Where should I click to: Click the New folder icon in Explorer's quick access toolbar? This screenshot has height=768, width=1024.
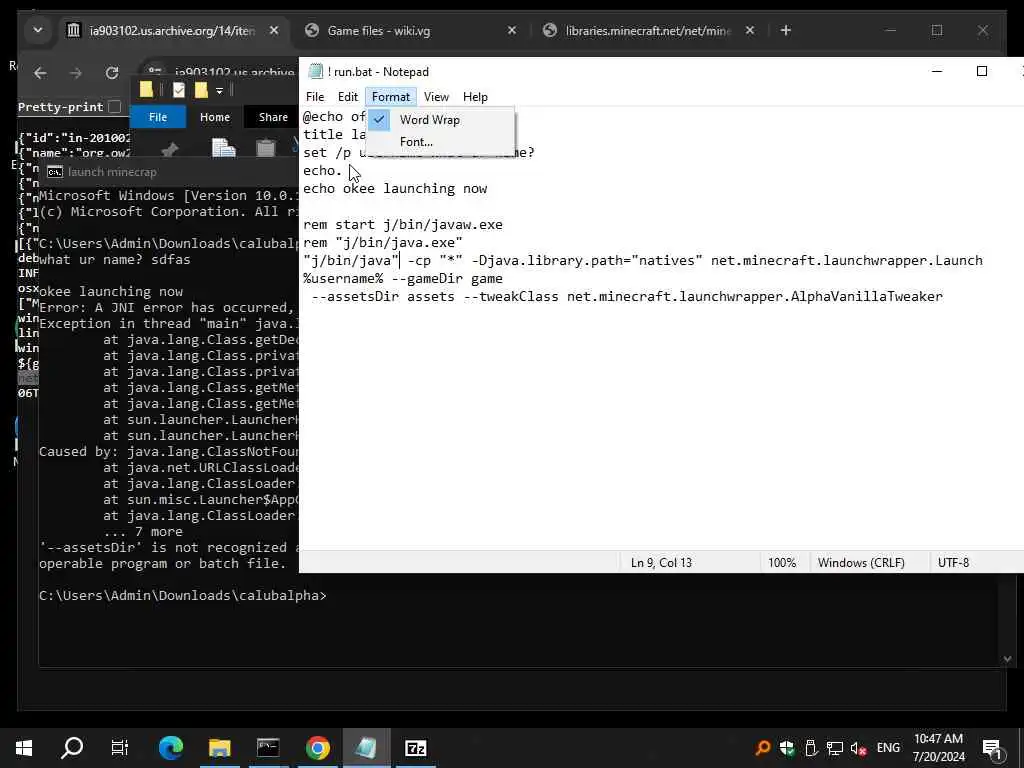(201, 89)
